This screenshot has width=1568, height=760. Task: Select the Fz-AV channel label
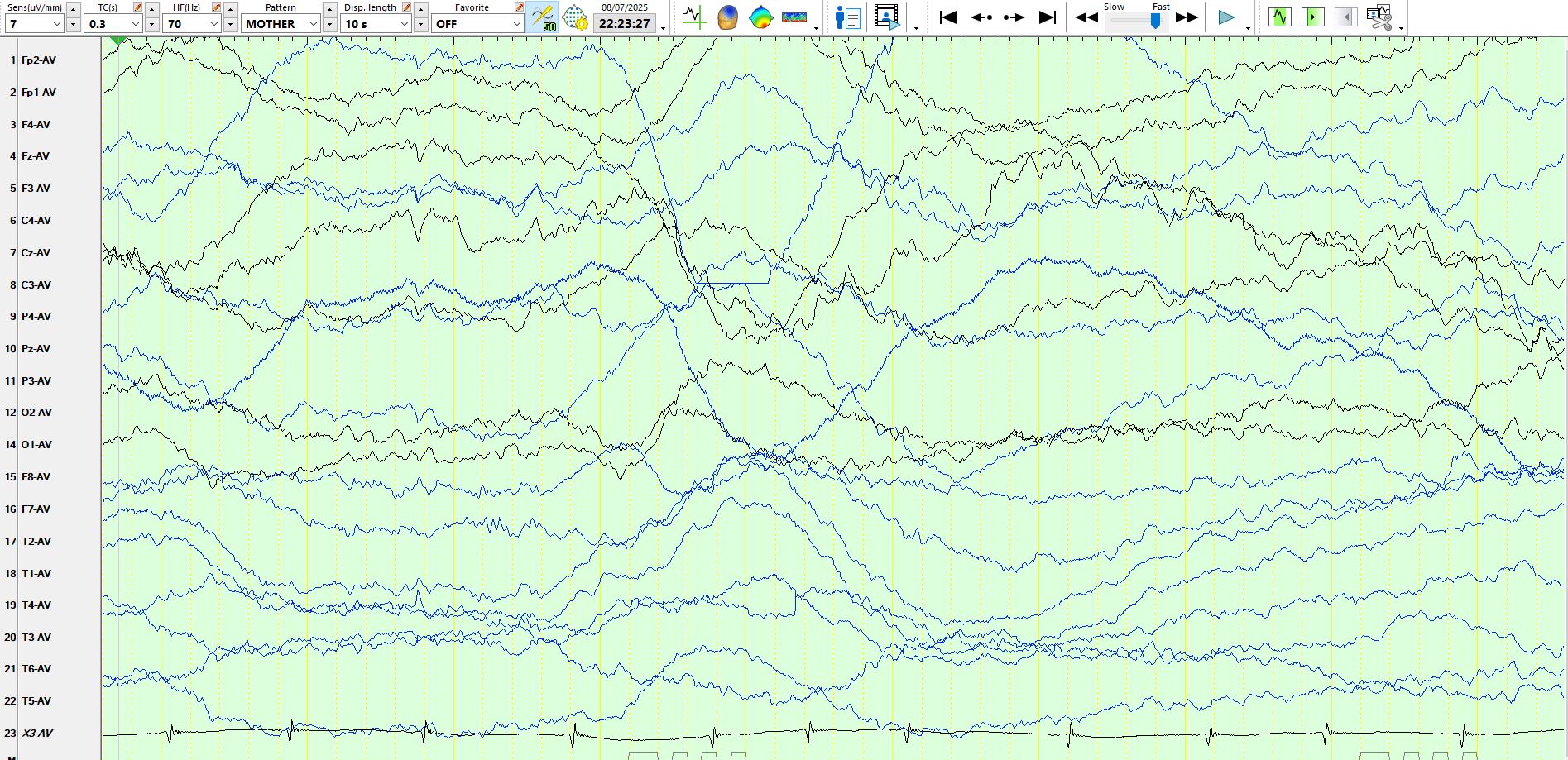click(x=36, y=156)
